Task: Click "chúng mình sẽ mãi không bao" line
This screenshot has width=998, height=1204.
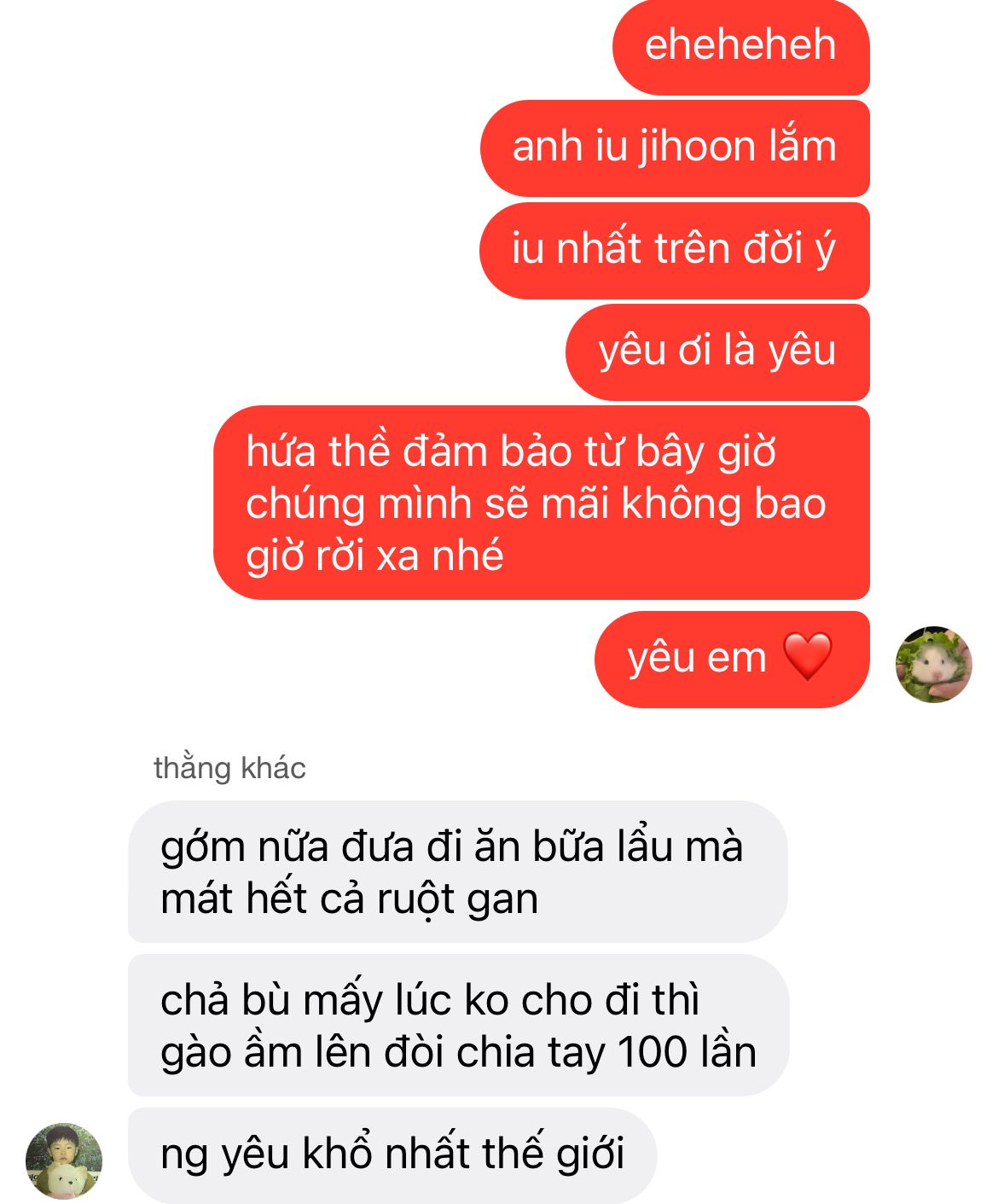Action: pyautogui.click(x=536, y=503)
